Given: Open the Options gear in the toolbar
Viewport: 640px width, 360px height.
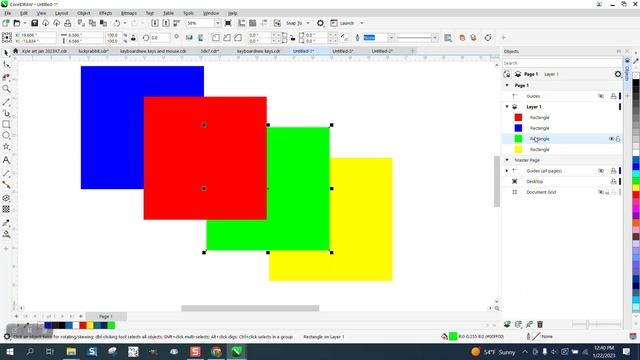Looking at the screenshot, I should 320,23.
